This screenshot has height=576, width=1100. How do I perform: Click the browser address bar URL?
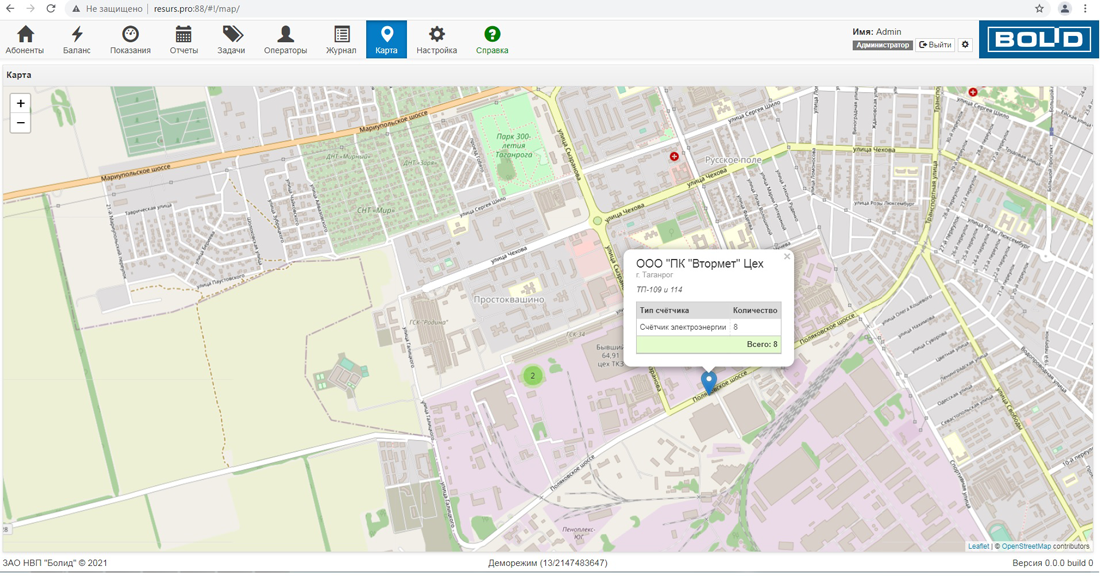pos(196,8)
